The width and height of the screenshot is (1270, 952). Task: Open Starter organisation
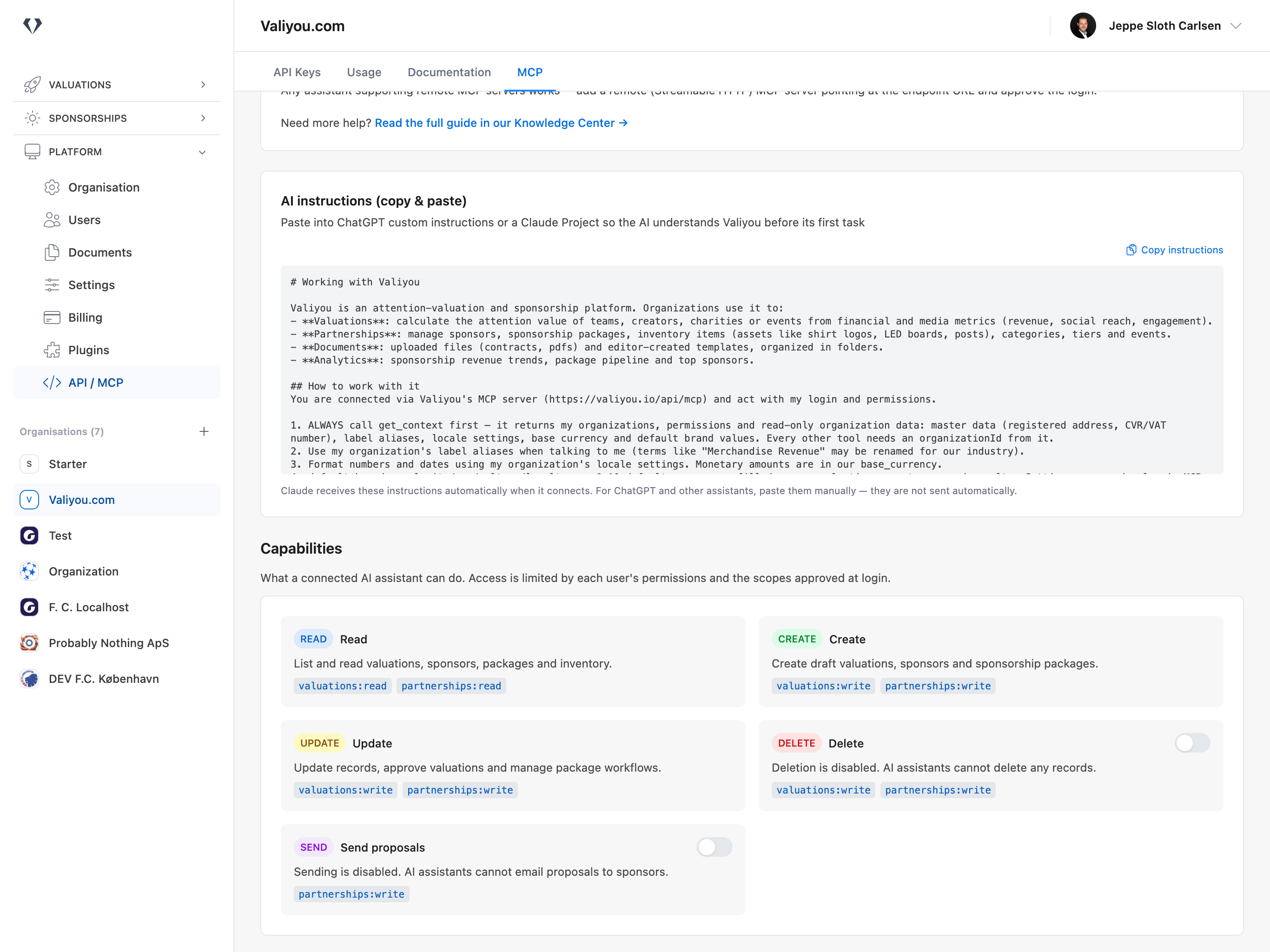coord(117,464)
